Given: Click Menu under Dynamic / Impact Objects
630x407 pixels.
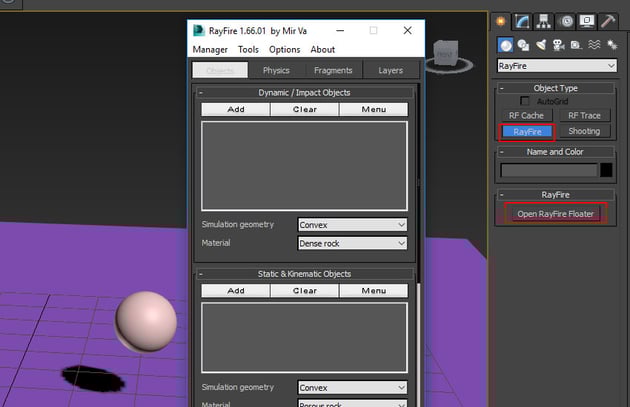Looking at the screenshot, I should tap(374, 109).
